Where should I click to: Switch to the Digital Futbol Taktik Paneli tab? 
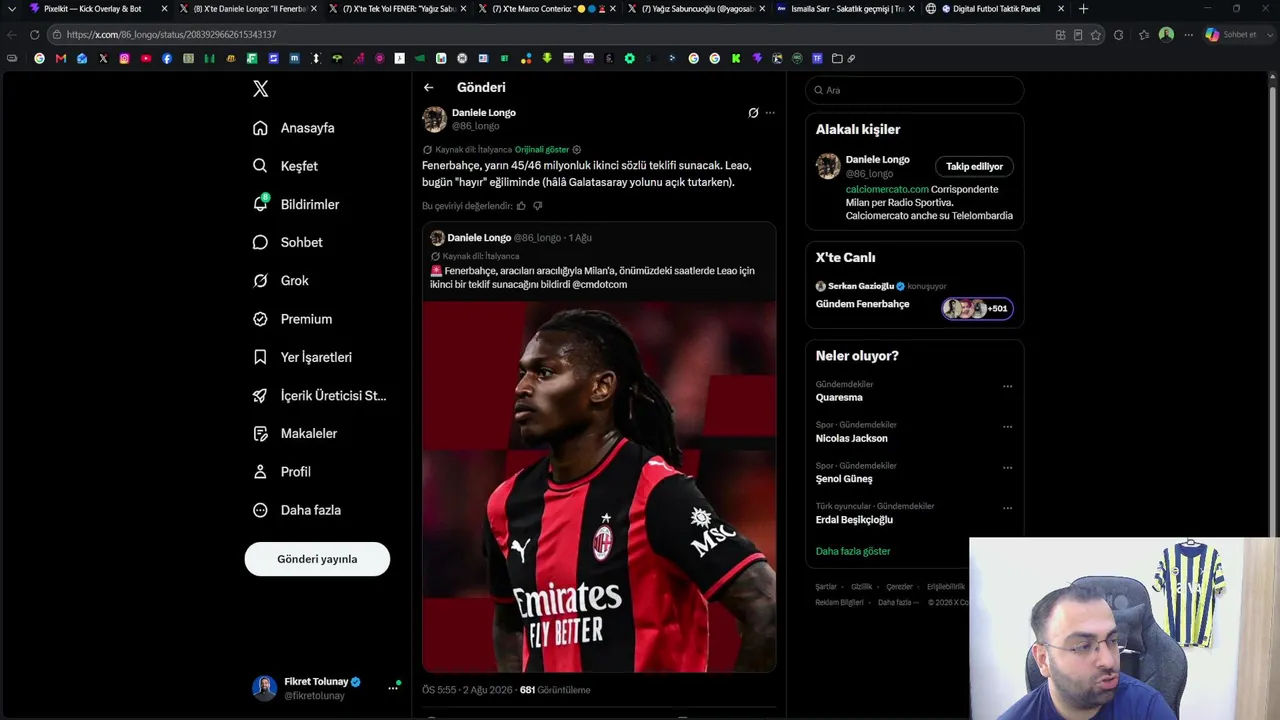click(995, 9)
